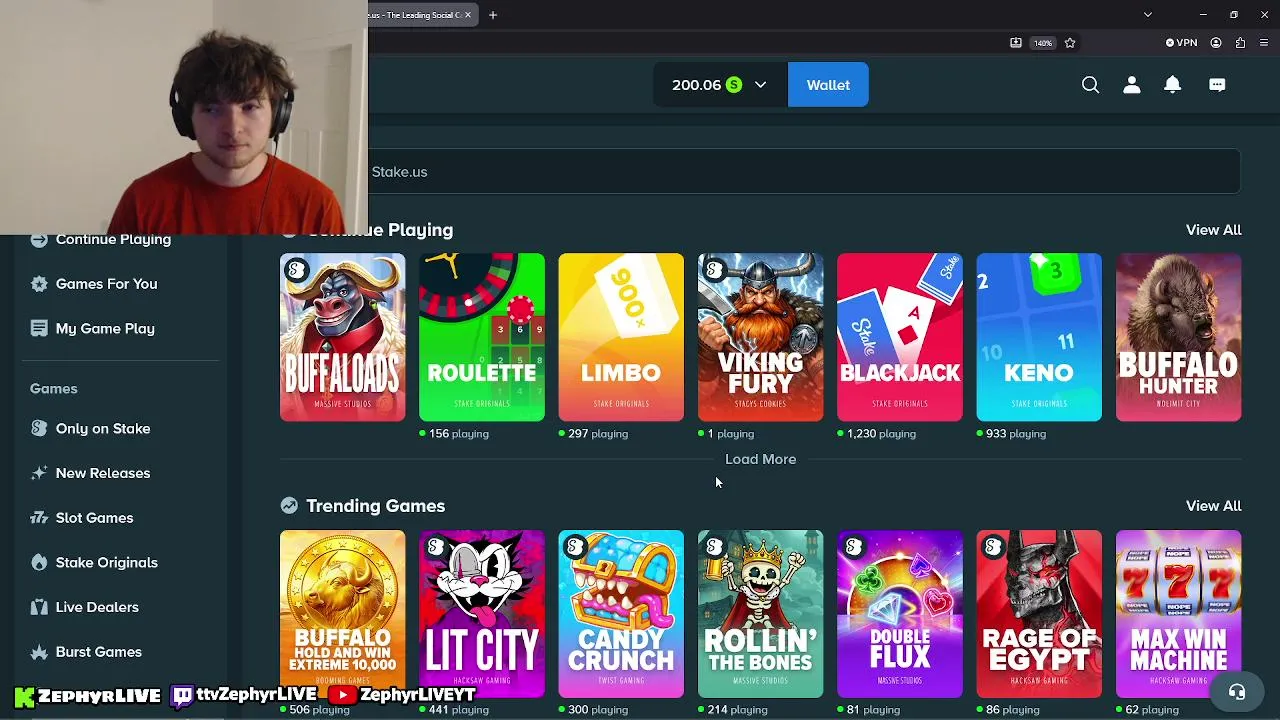Viewport: 1280px width, 720px height.
Task: Click the green coin currency icon
Action: click(x=734, y=85)
